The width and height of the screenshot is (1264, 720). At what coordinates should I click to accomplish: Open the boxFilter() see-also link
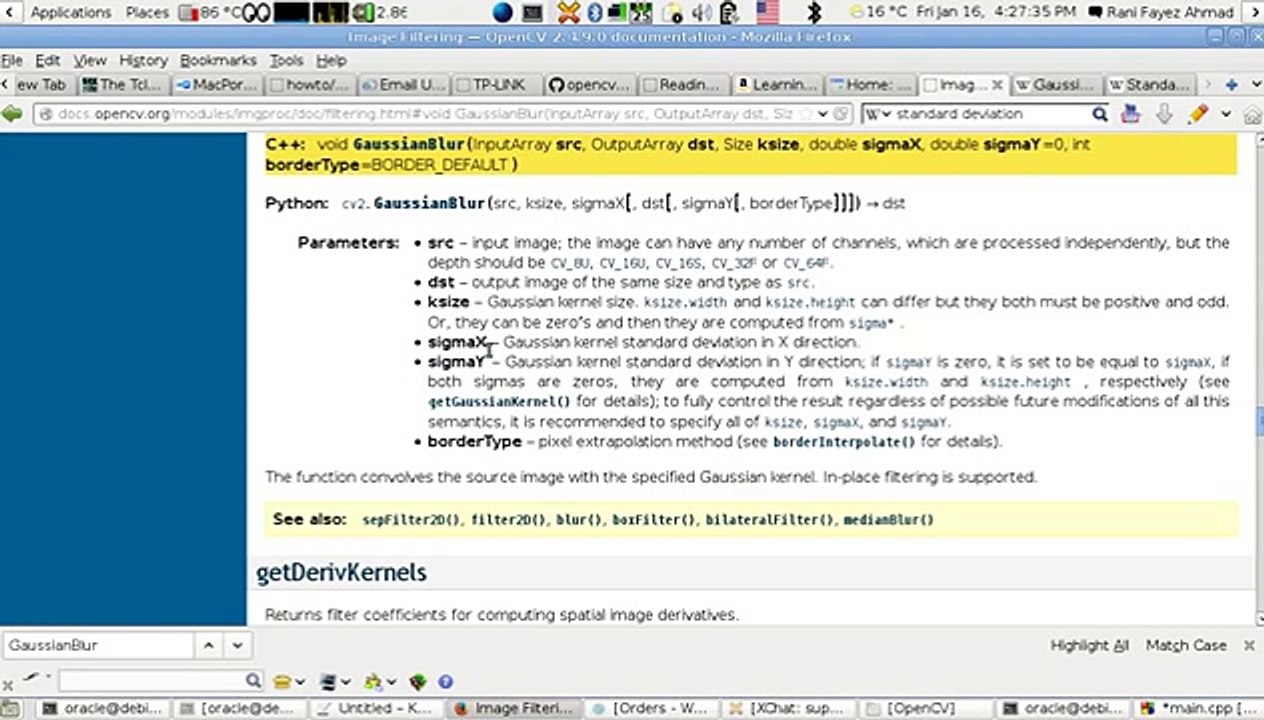654,520
